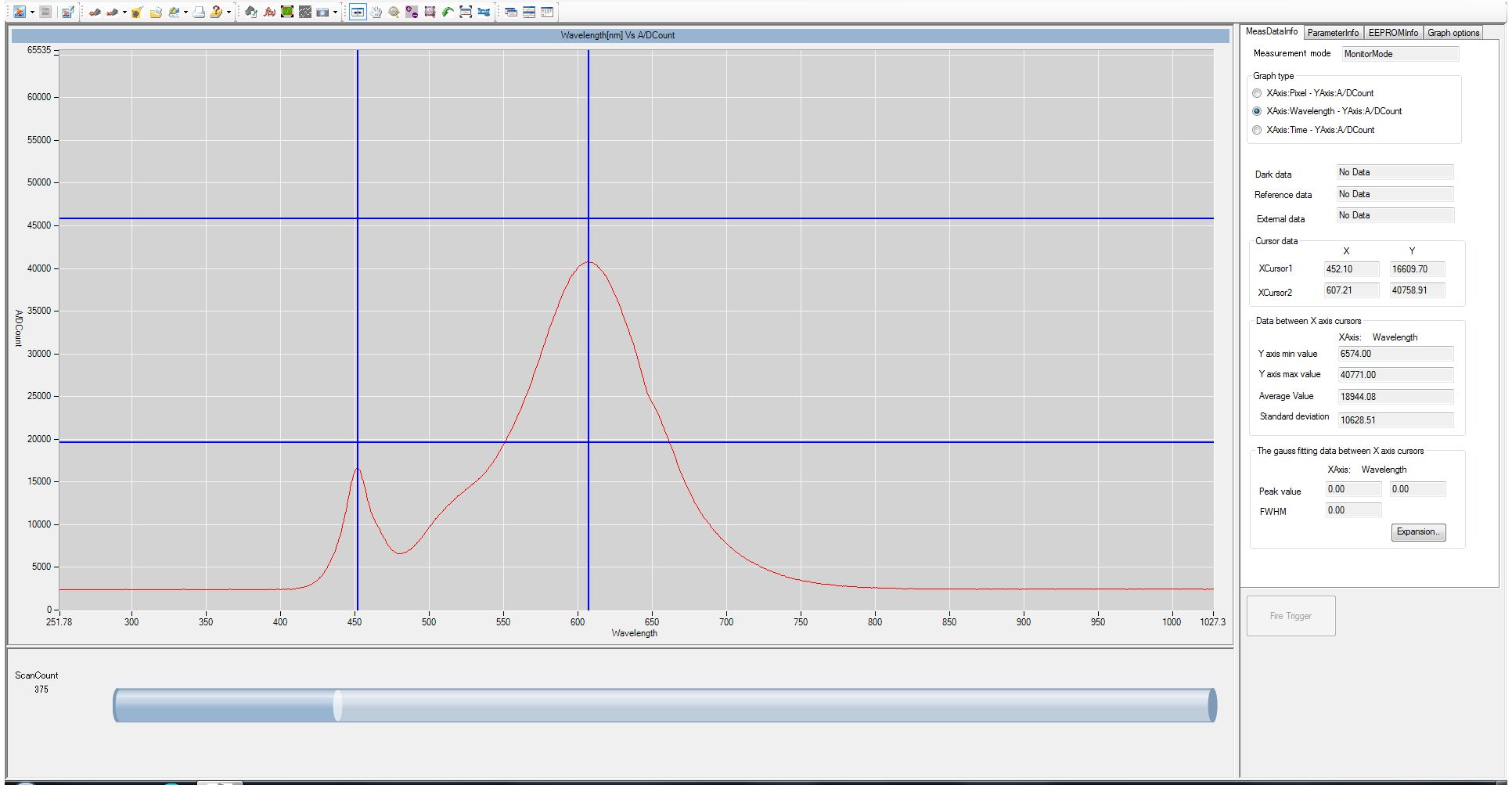Click the f(x) function icon

[x=269, y=12]
